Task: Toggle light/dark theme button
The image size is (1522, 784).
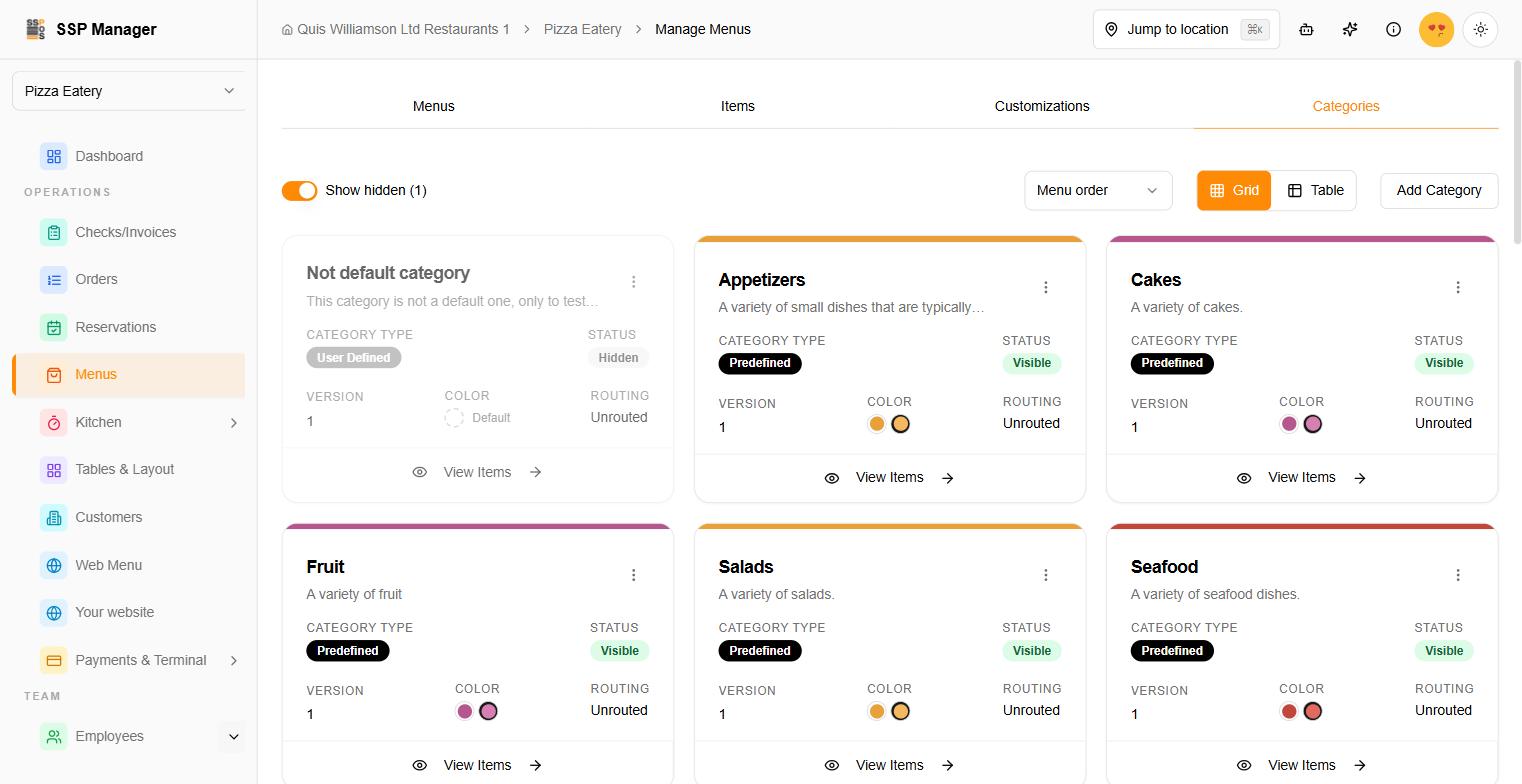Action: click(1481, 29)
